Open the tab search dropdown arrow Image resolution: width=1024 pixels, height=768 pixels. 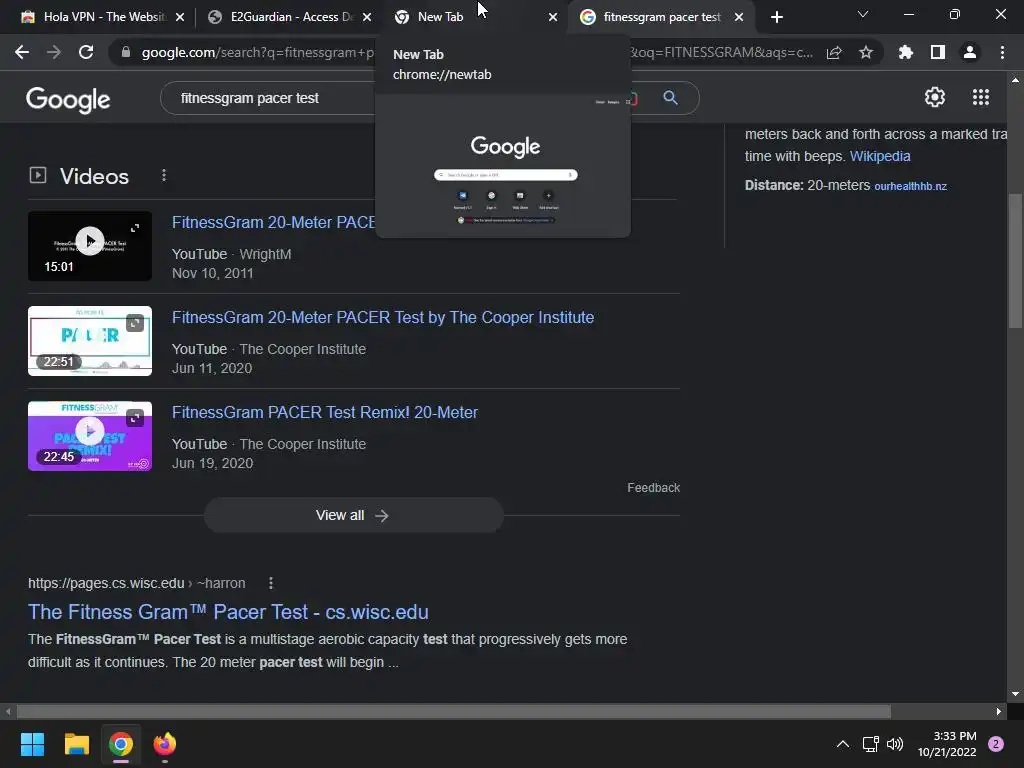coord(862,14)
